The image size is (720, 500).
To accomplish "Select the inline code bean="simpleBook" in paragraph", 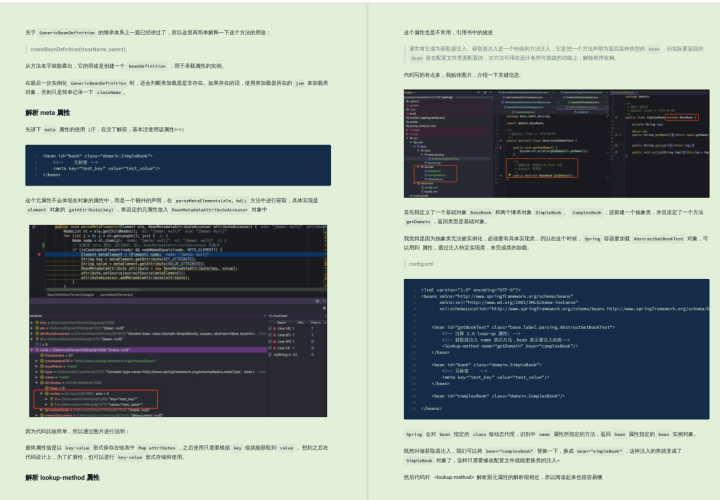I will coord(599,451).
